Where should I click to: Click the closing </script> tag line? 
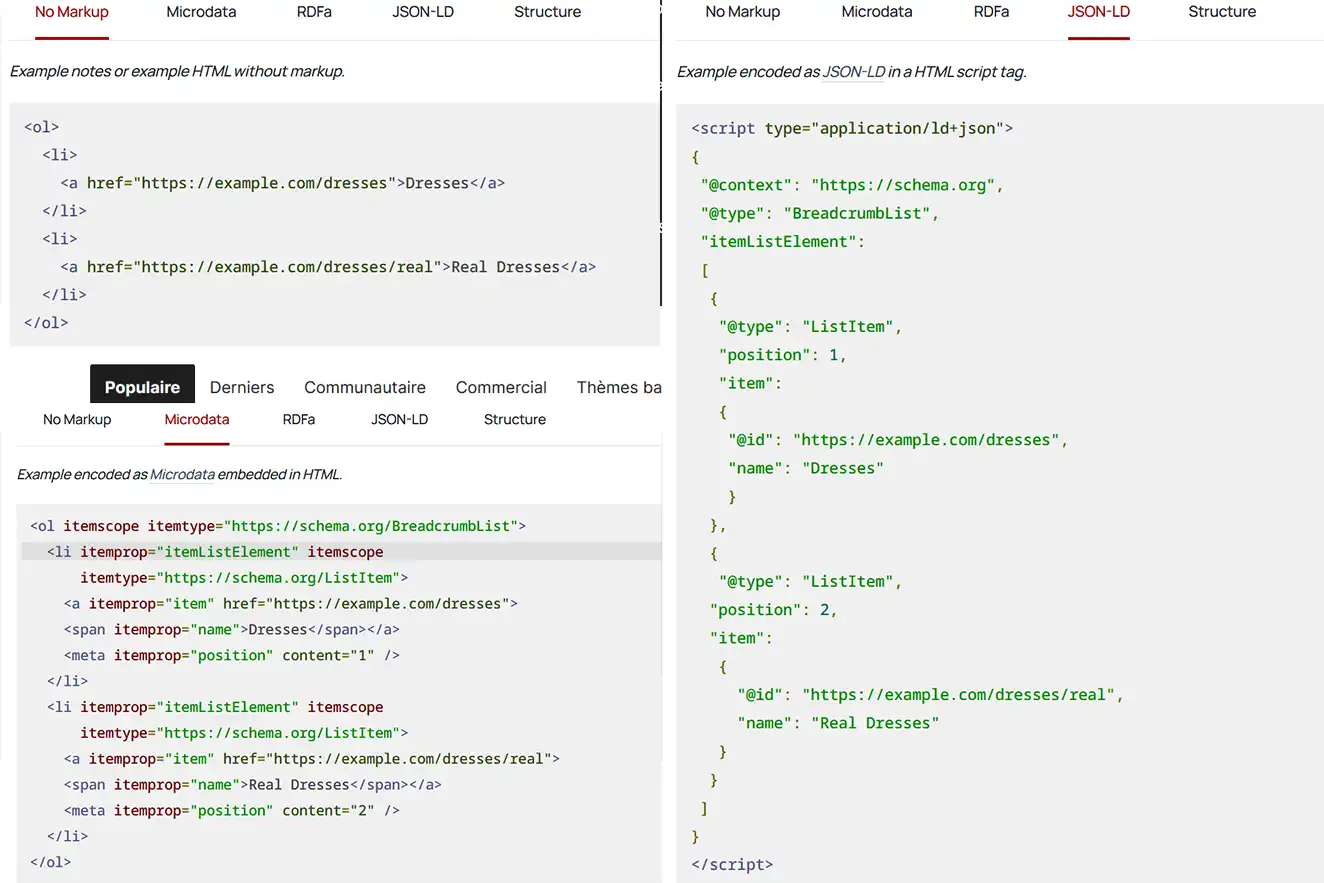[732, 865]
